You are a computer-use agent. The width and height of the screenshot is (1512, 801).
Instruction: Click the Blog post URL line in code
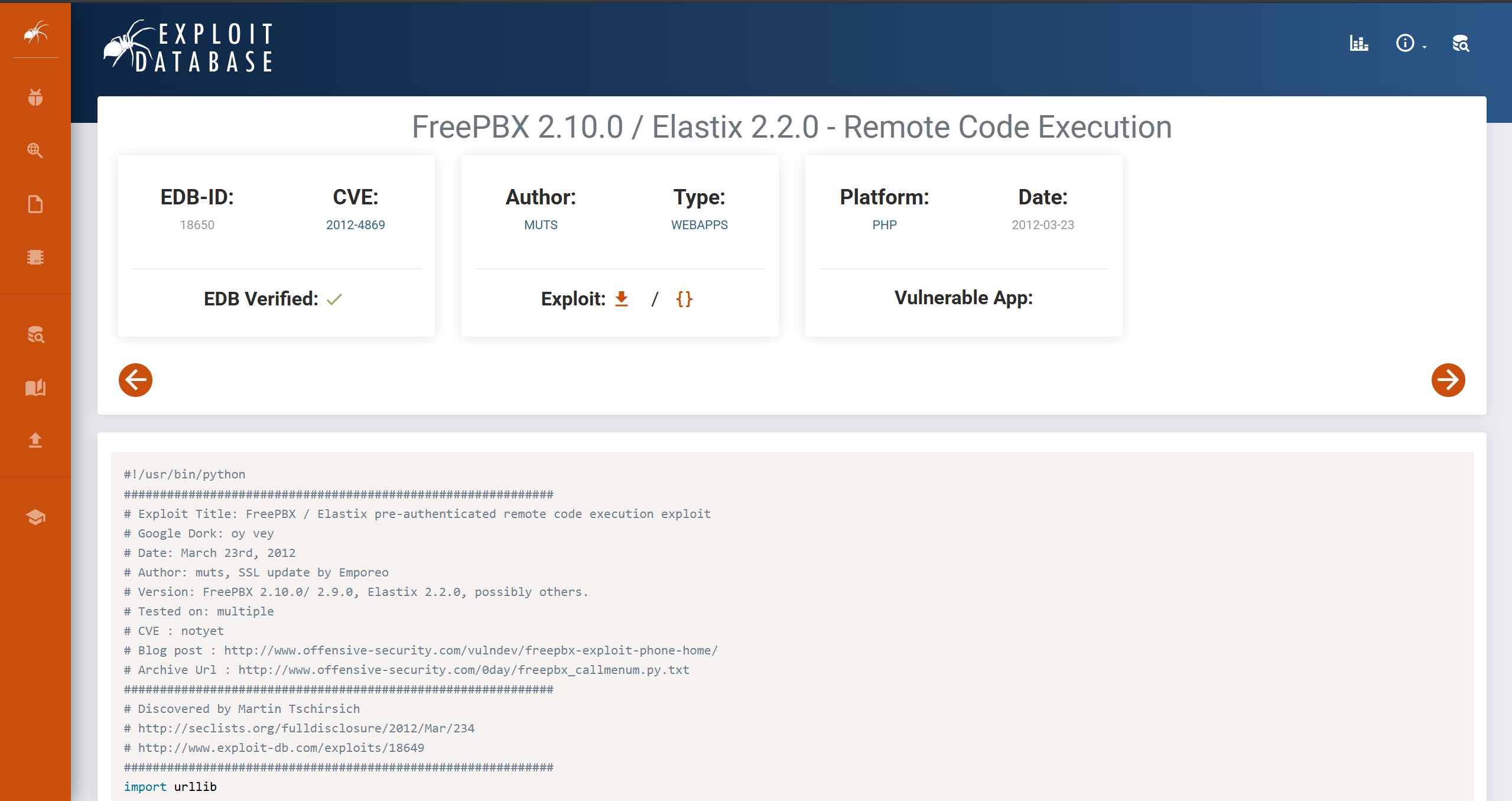tap(421, 650)
